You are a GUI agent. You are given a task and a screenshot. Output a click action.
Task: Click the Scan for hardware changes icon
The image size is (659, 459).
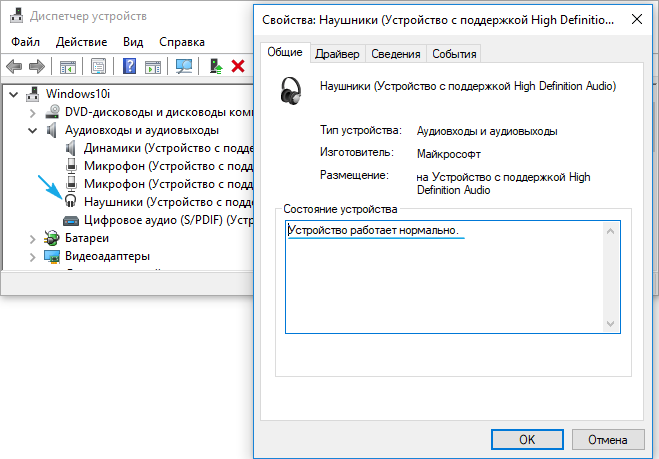point(184,66)
